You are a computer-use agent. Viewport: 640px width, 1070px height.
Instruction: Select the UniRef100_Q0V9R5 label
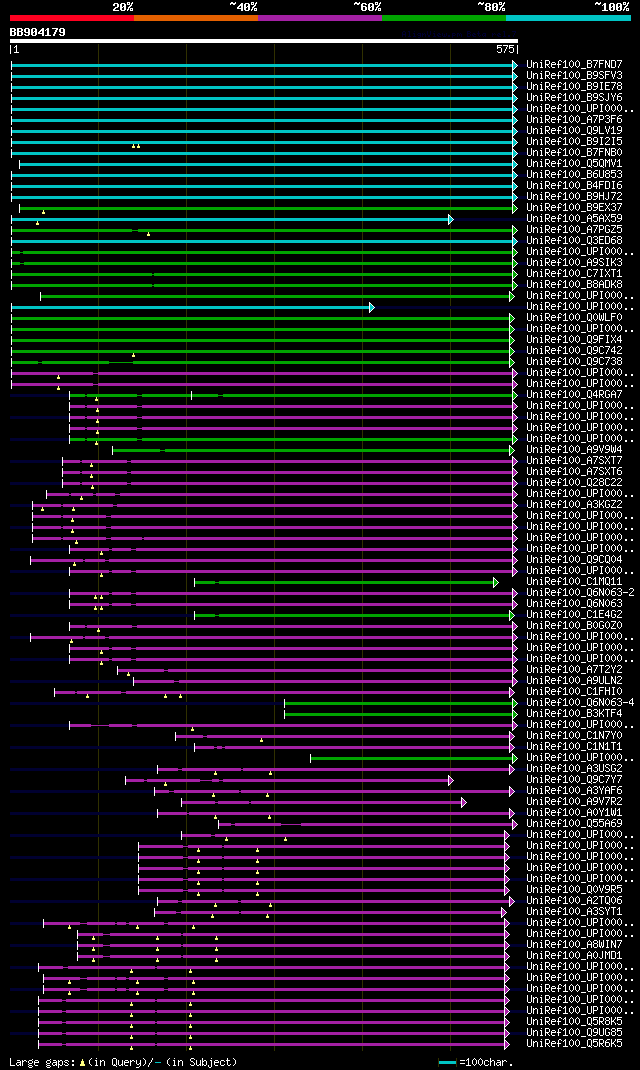[574, 890]
